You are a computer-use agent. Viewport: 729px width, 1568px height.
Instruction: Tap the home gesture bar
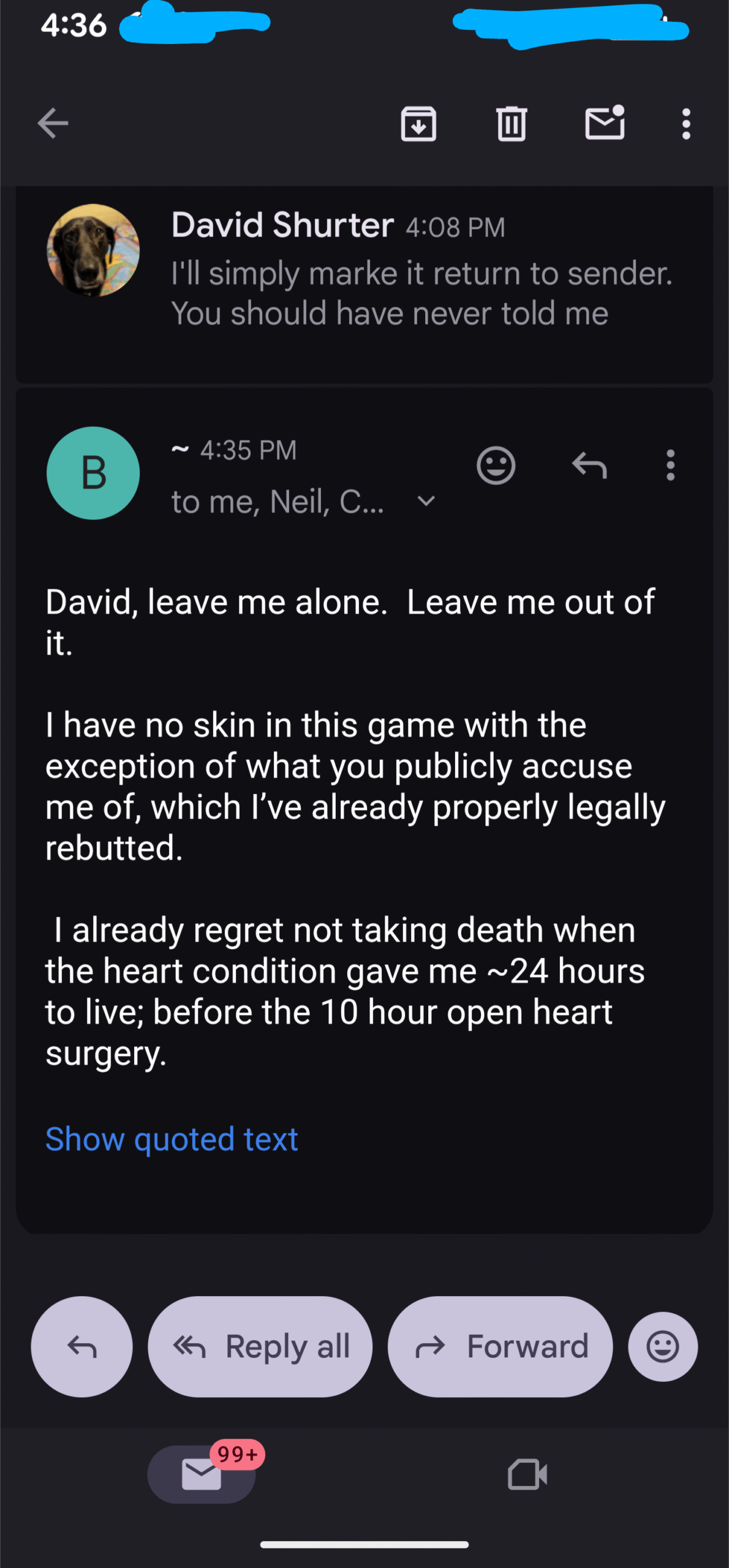pos(364,1545)
